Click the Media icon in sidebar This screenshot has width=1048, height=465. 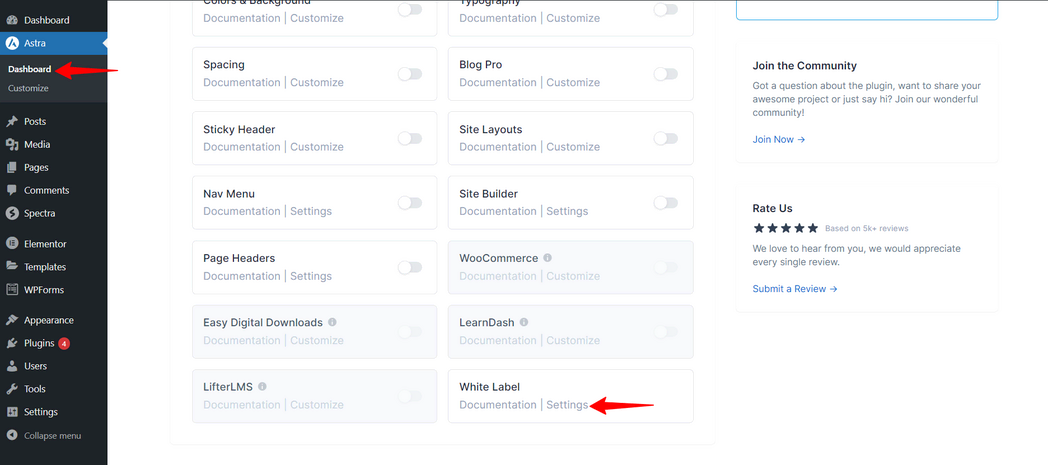click(x=12, y=144)
